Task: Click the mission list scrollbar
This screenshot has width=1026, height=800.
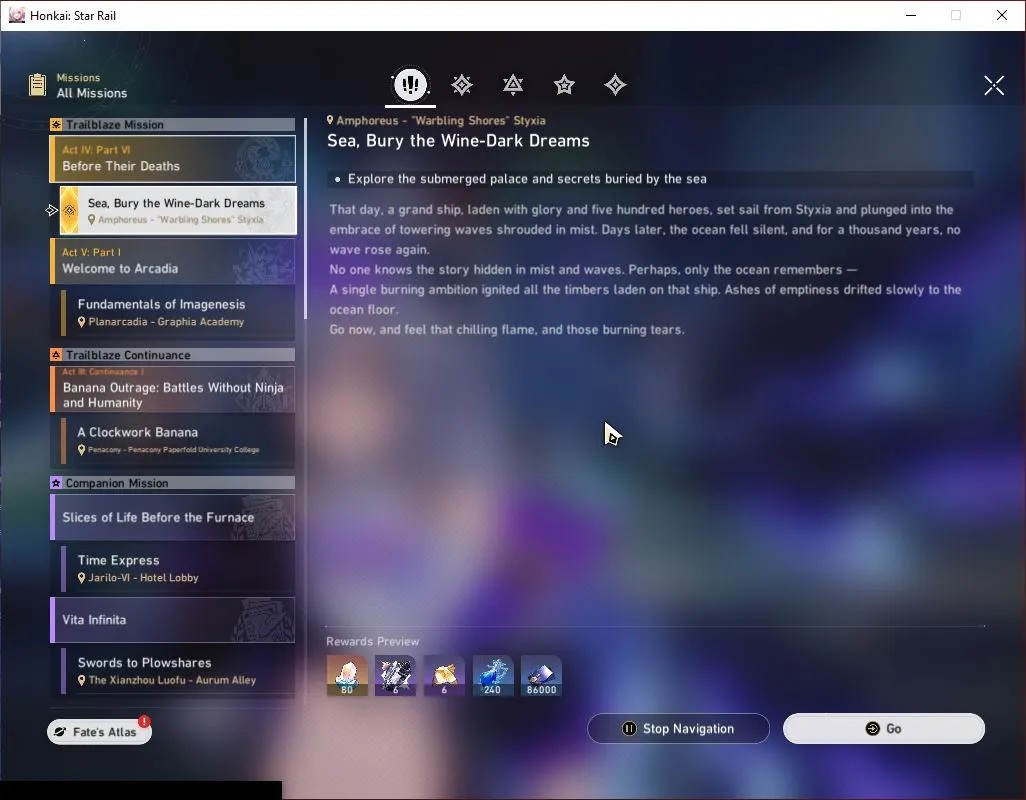Action: pyautogui.click(x=306, y=218)
